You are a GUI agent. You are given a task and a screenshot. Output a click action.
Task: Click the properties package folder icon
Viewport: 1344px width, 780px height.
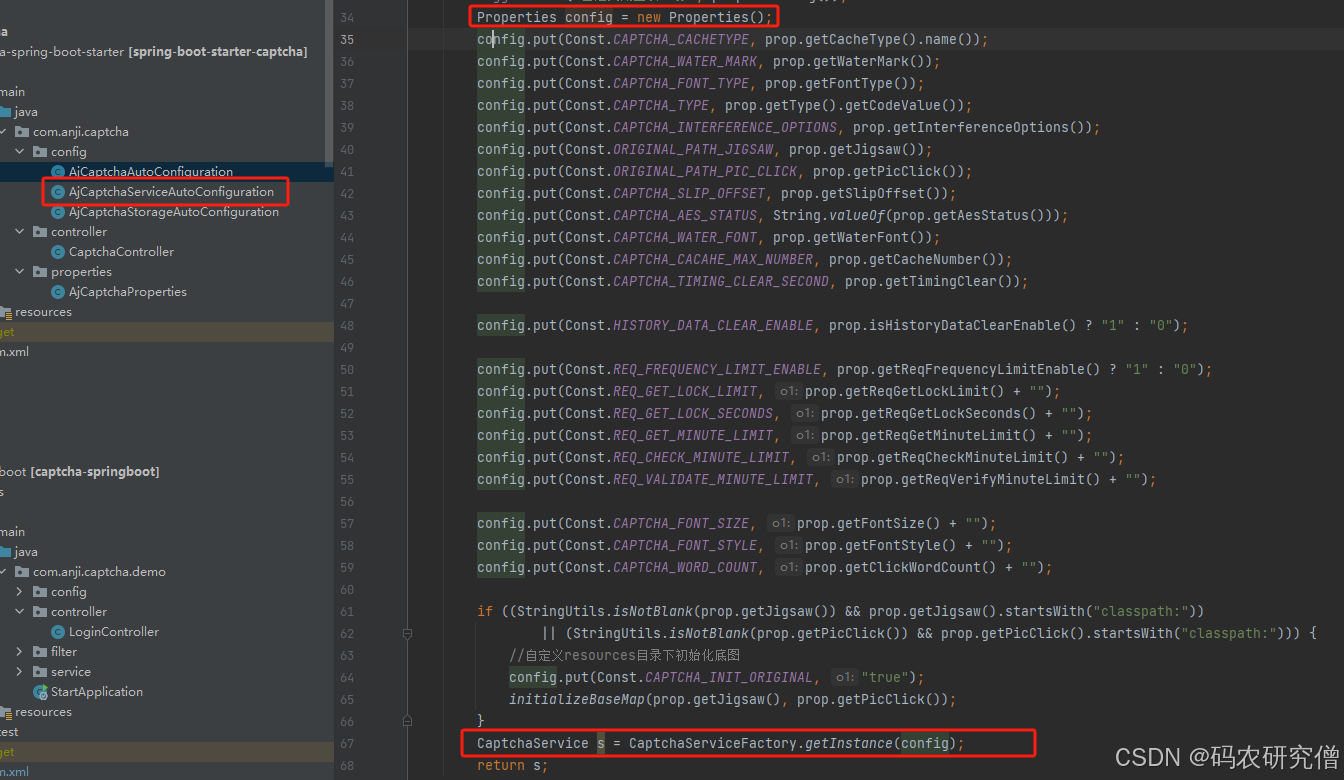(x=40, y=272)
